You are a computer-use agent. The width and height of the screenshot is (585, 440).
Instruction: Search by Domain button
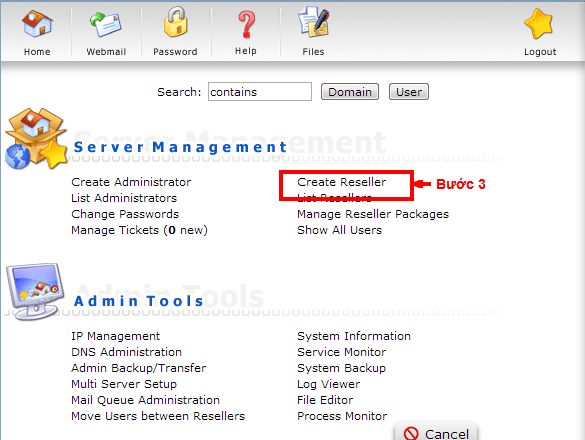tap(350, 92)
